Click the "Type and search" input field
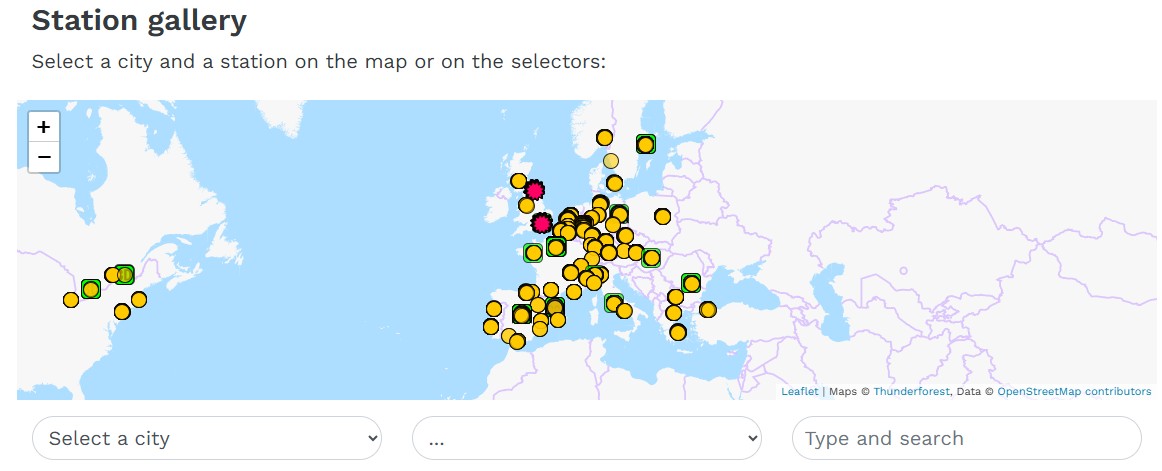 coord(966,438)
